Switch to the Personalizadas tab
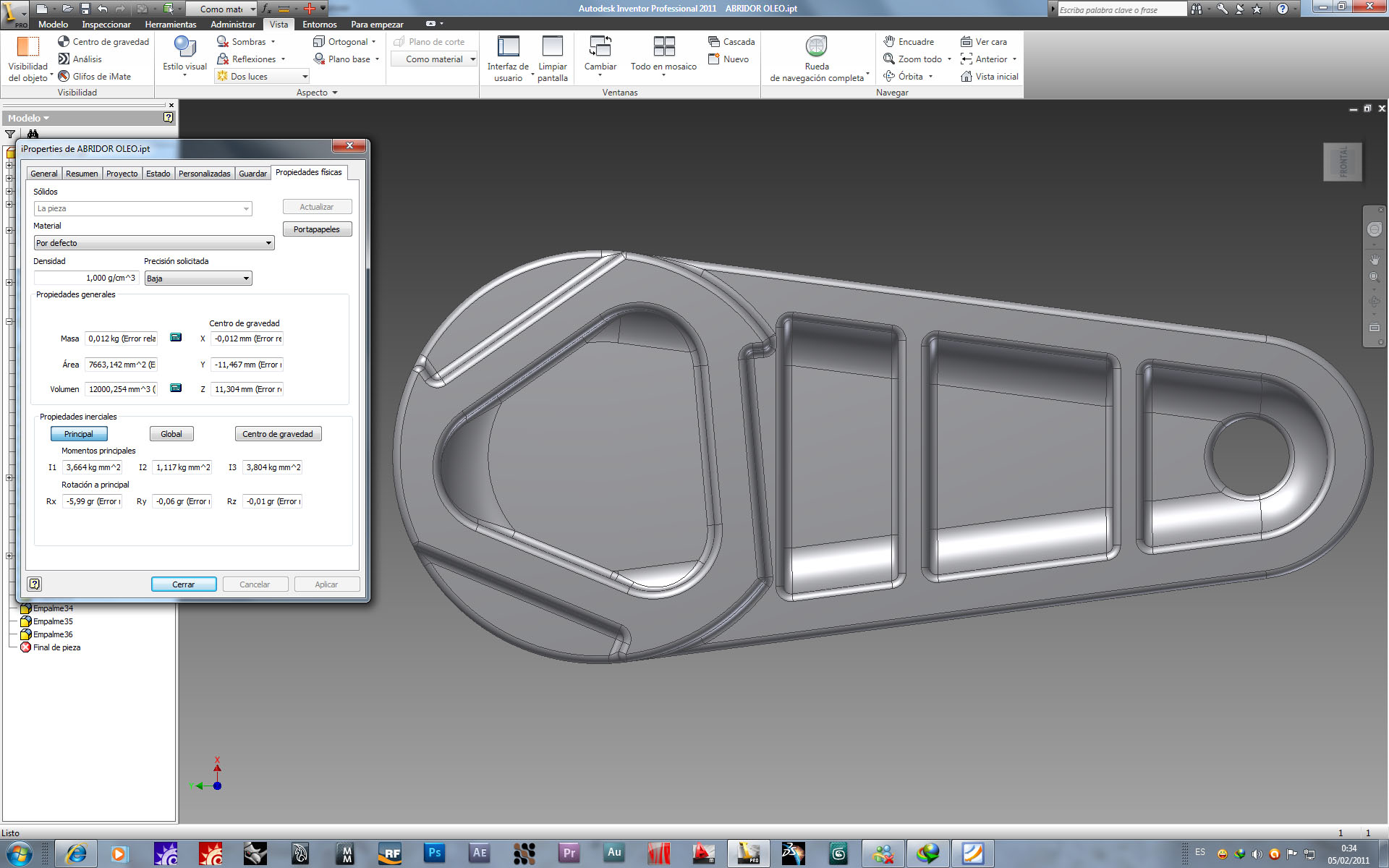The width and height of the screenshot is (1389, 868). pyautogui.click(x=204, y=174)
